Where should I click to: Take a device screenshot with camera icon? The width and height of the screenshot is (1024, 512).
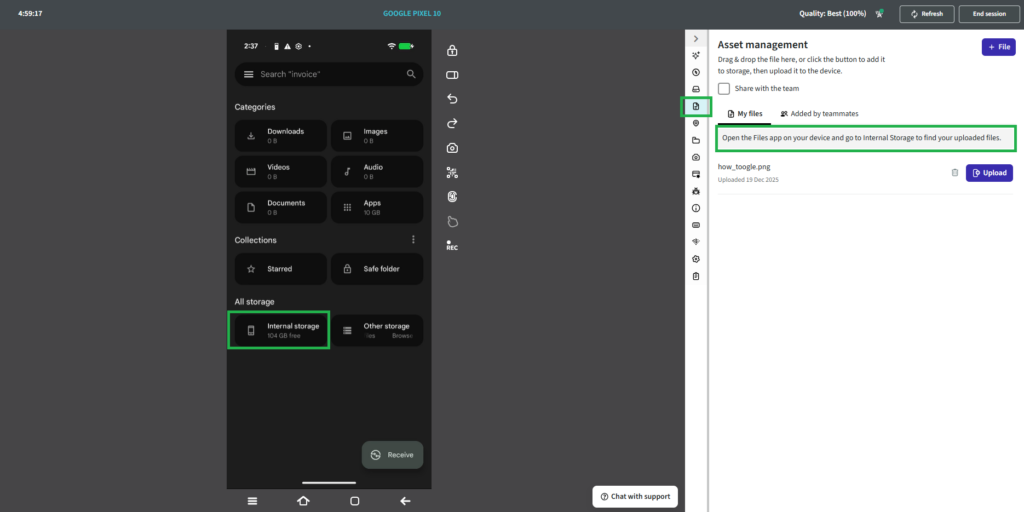pos(452,148)
